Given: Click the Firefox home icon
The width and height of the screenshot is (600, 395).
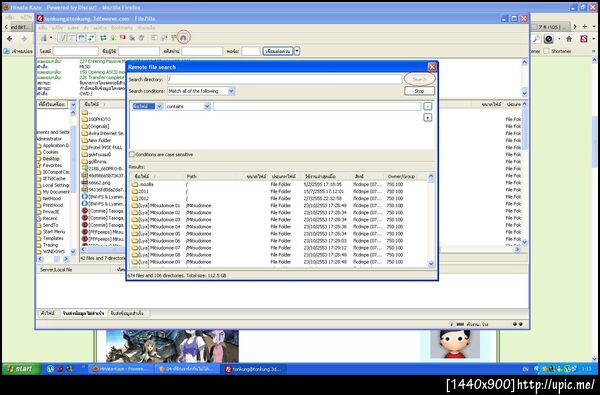Looking at the screenshot, I should tap(569, 39).
